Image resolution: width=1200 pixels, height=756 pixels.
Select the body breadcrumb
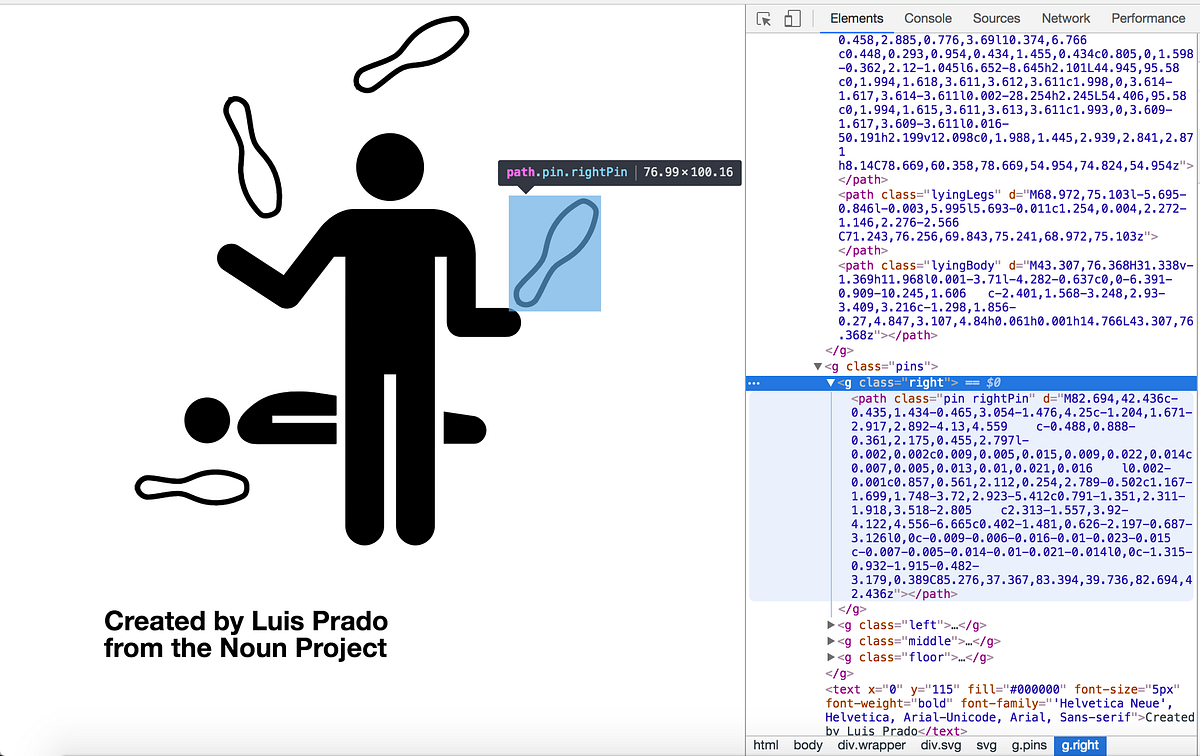point(807,745)
